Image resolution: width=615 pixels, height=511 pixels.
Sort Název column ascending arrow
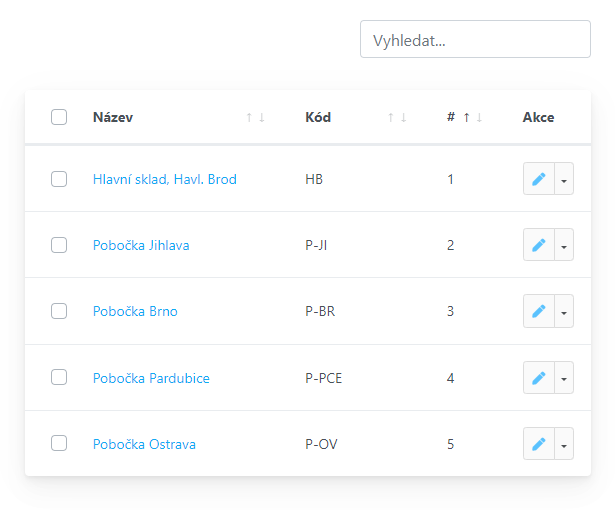(x=249, y=117)
